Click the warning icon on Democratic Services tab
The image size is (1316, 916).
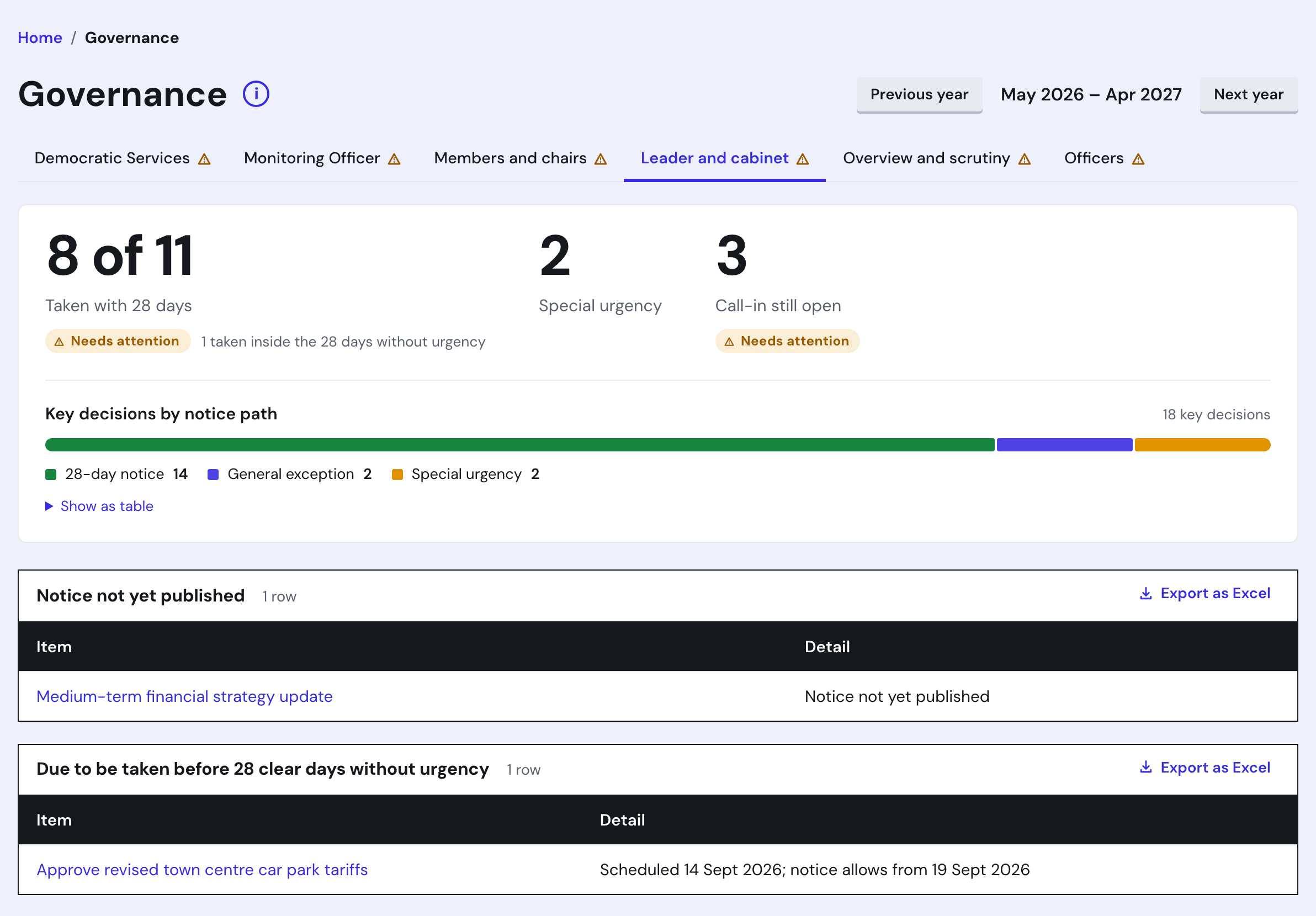coord(205,159)
